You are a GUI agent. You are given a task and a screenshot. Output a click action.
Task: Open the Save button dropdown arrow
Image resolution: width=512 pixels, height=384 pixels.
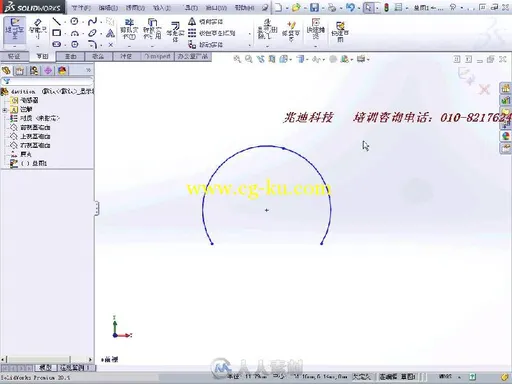coord(323,8)
